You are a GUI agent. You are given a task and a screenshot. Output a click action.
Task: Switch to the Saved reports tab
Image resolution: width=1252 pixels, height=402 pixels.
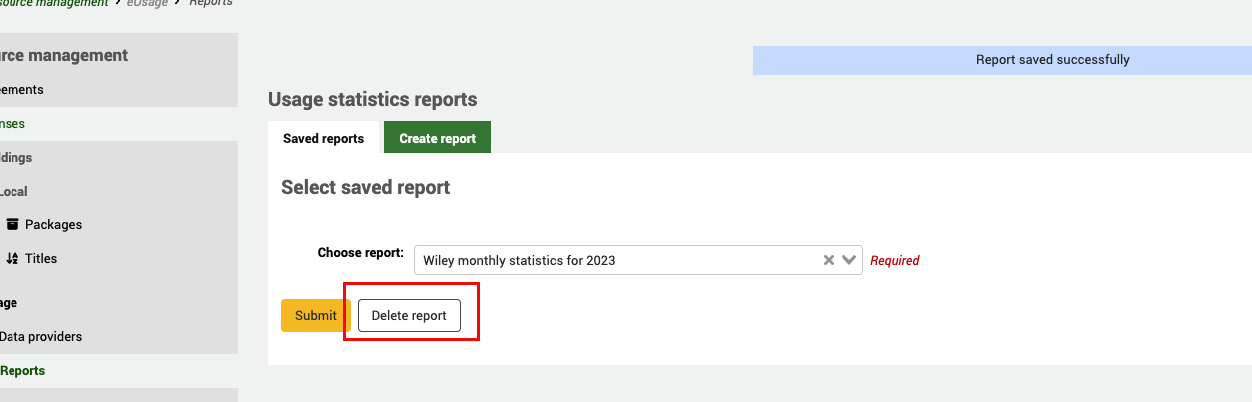pyautogui.click(x=323, y=138)
